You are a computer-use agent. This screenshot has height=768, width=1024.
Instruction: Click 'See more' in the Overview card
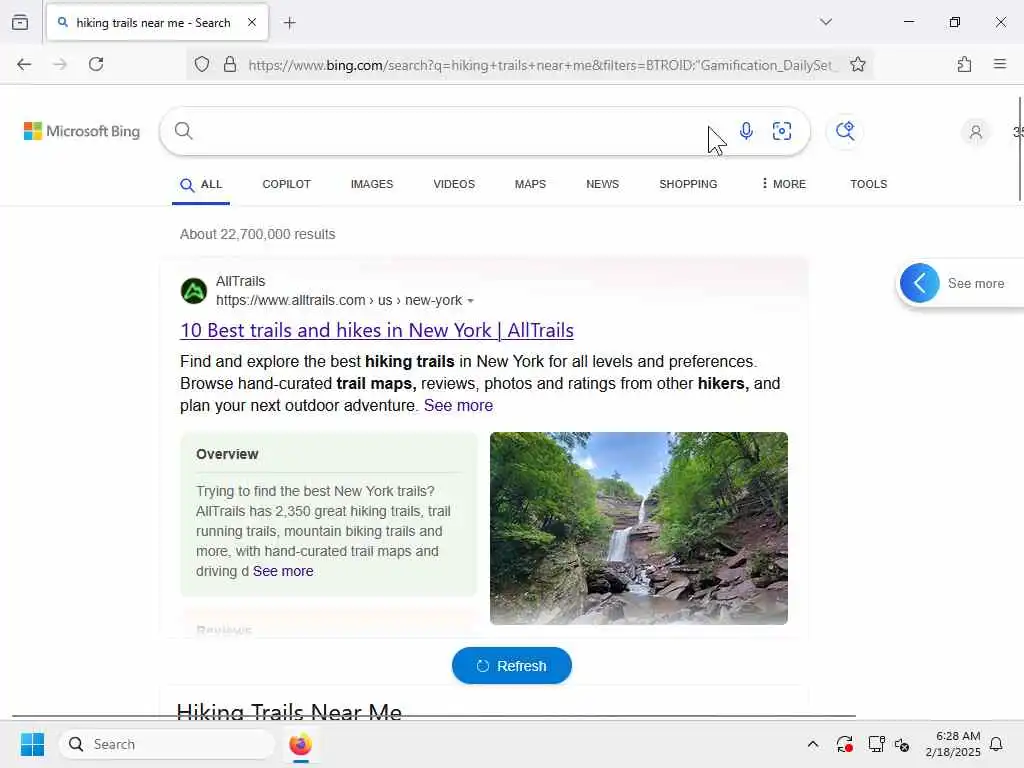pyautogui.click(x=283, y=571)
